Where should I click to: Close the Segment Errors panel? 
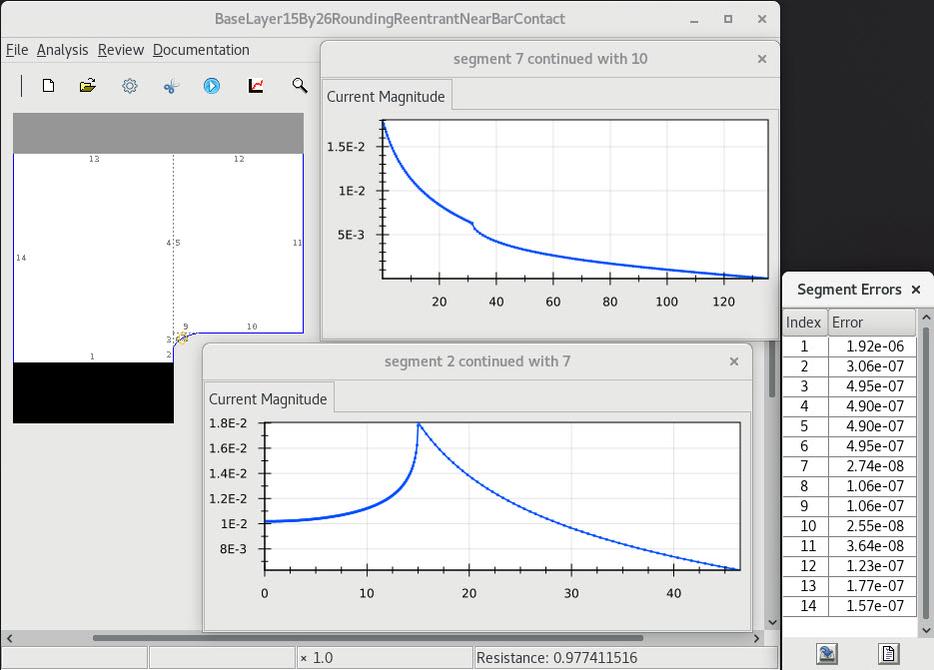point(916,290)
